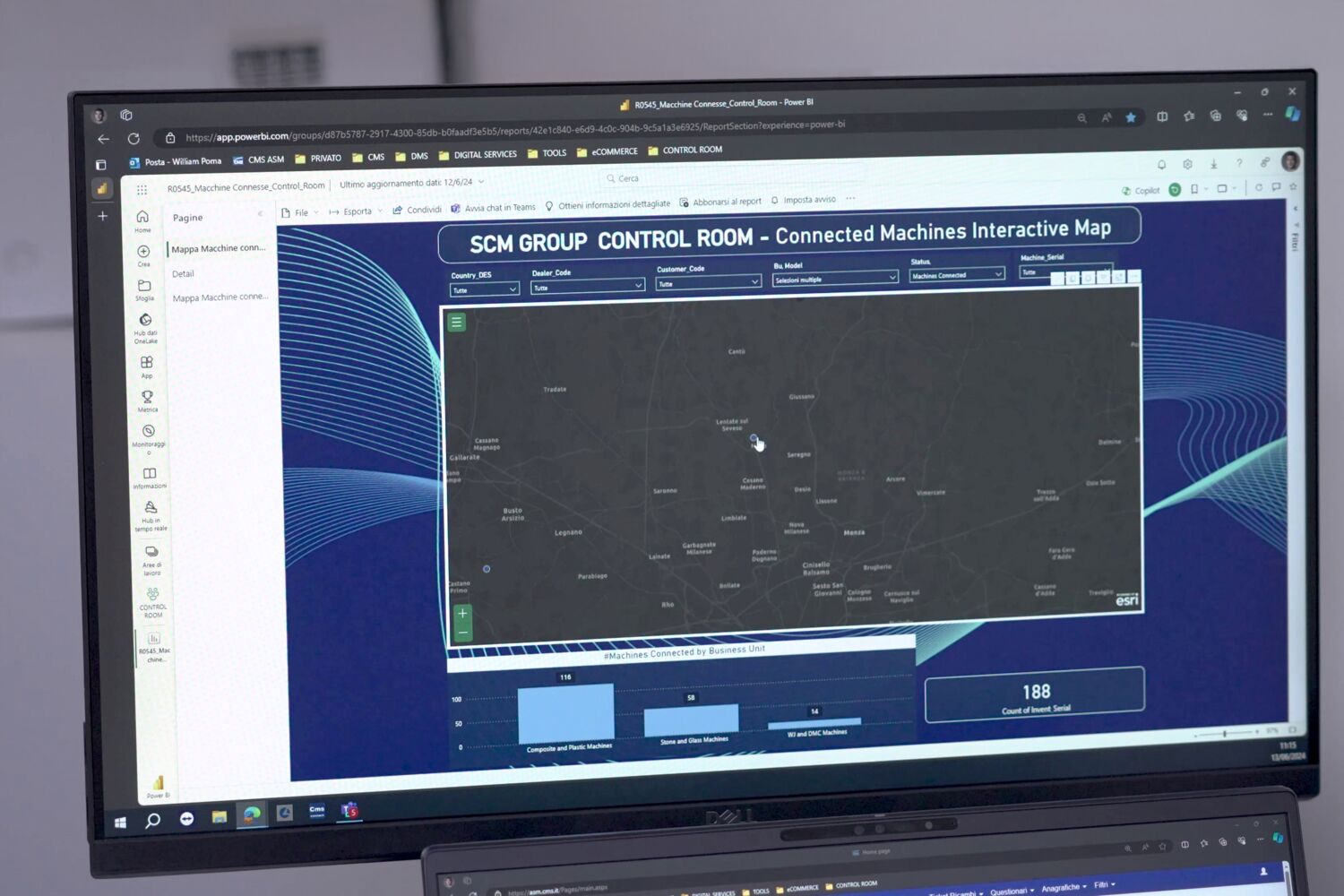The width and height of the screenshot is (1344, 896).
Task: Click the download icon in Power BI header
Action: pyautogui.click(x=1213, y=164)
